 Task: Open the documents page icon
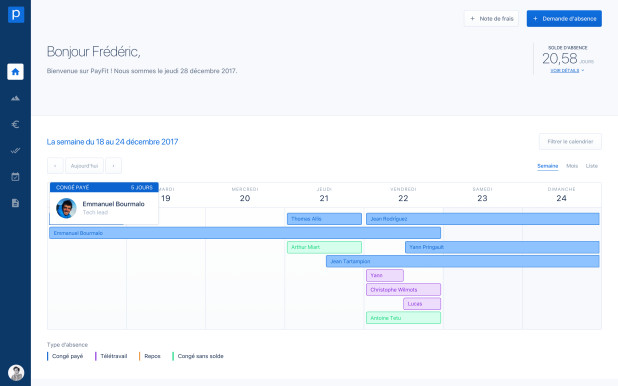pos(15,203)
